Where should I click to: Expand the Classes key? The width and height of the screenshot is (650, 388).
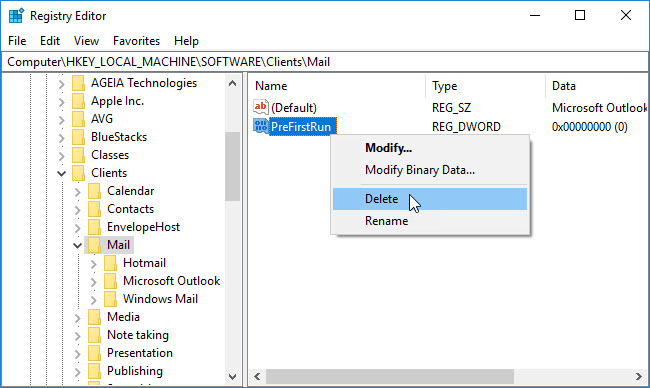61,156
